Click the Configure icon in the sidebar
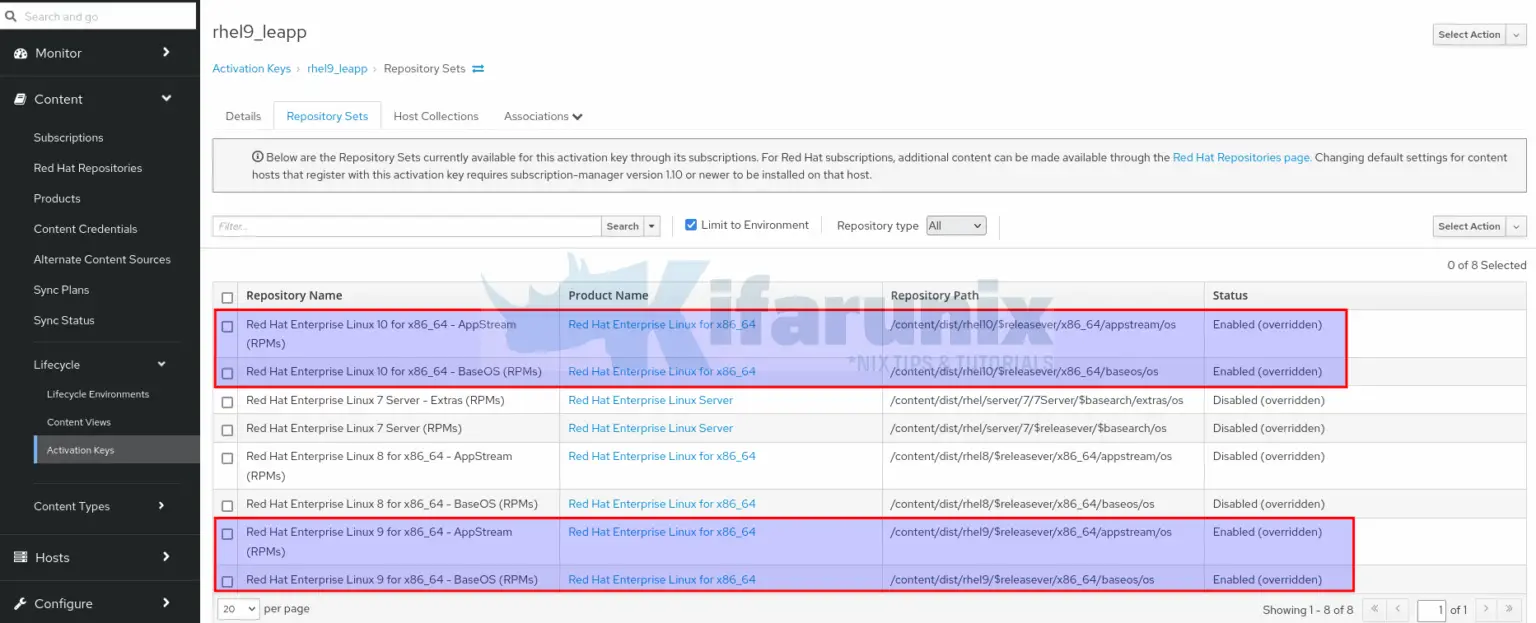 pyautogui.click(x=18, y=603)
